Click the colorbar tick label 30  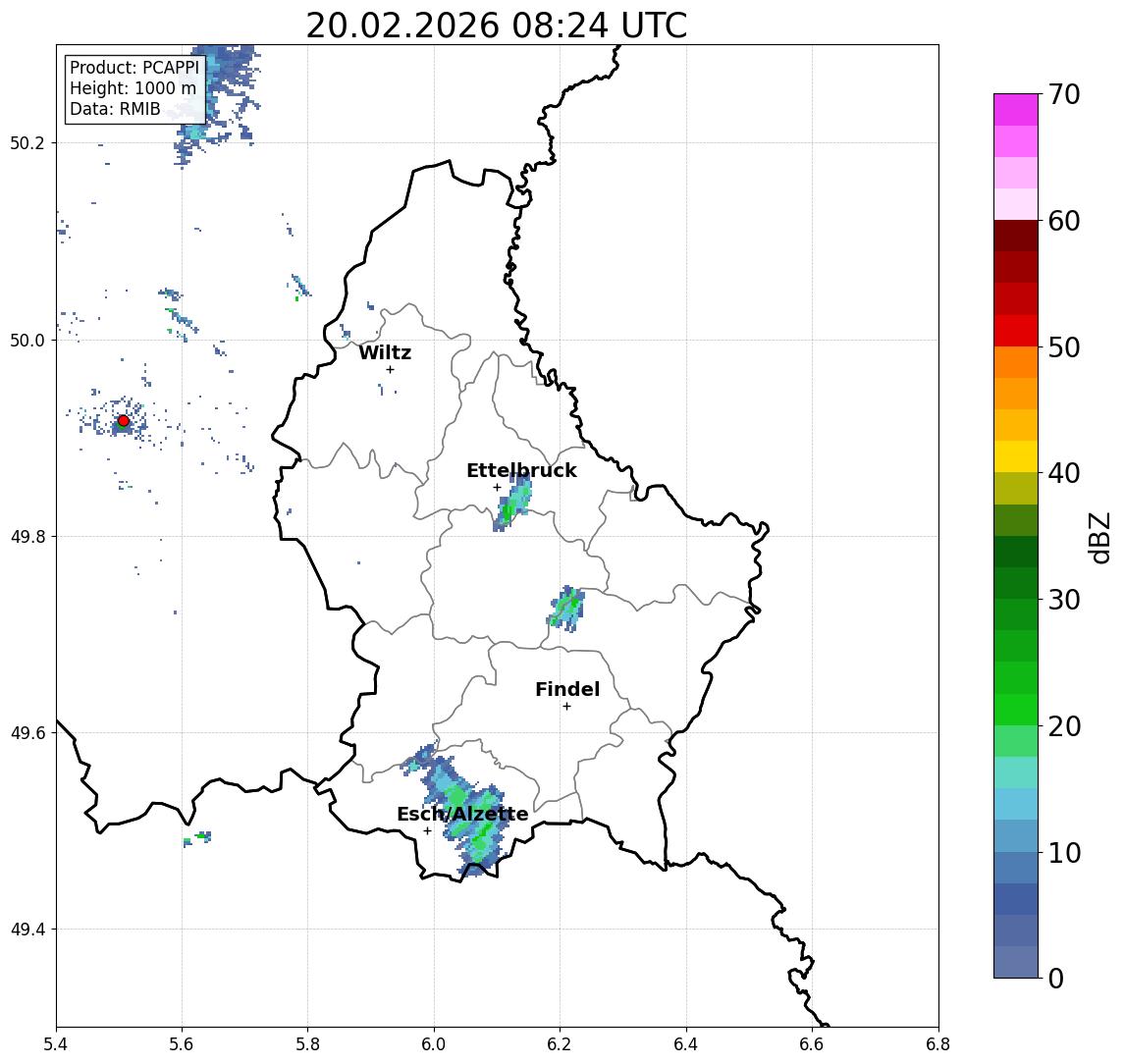pyautogui.click(x=1064, y=600)
